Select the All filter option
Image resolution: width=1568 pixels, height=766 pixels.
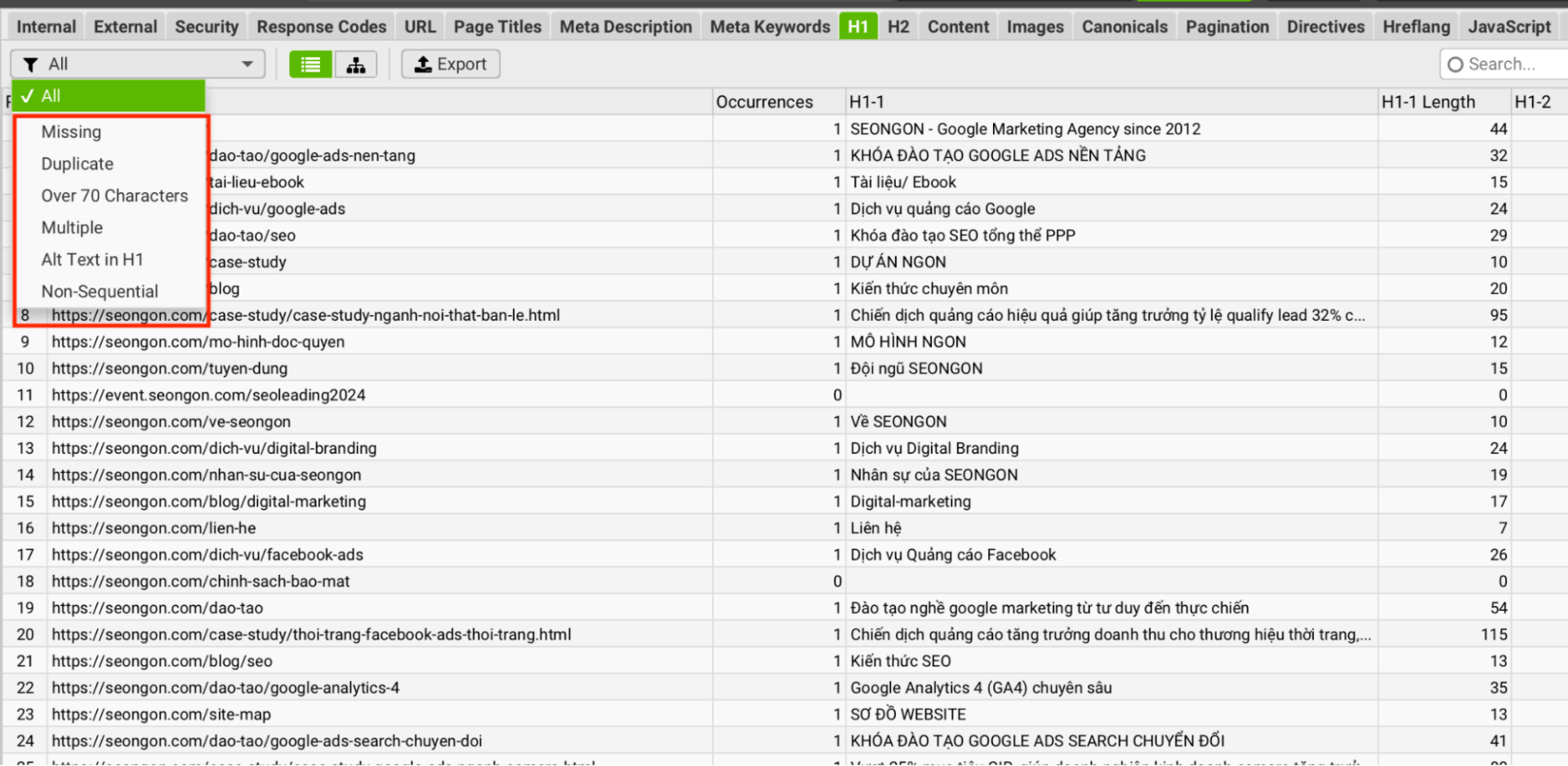click(108, 96)
